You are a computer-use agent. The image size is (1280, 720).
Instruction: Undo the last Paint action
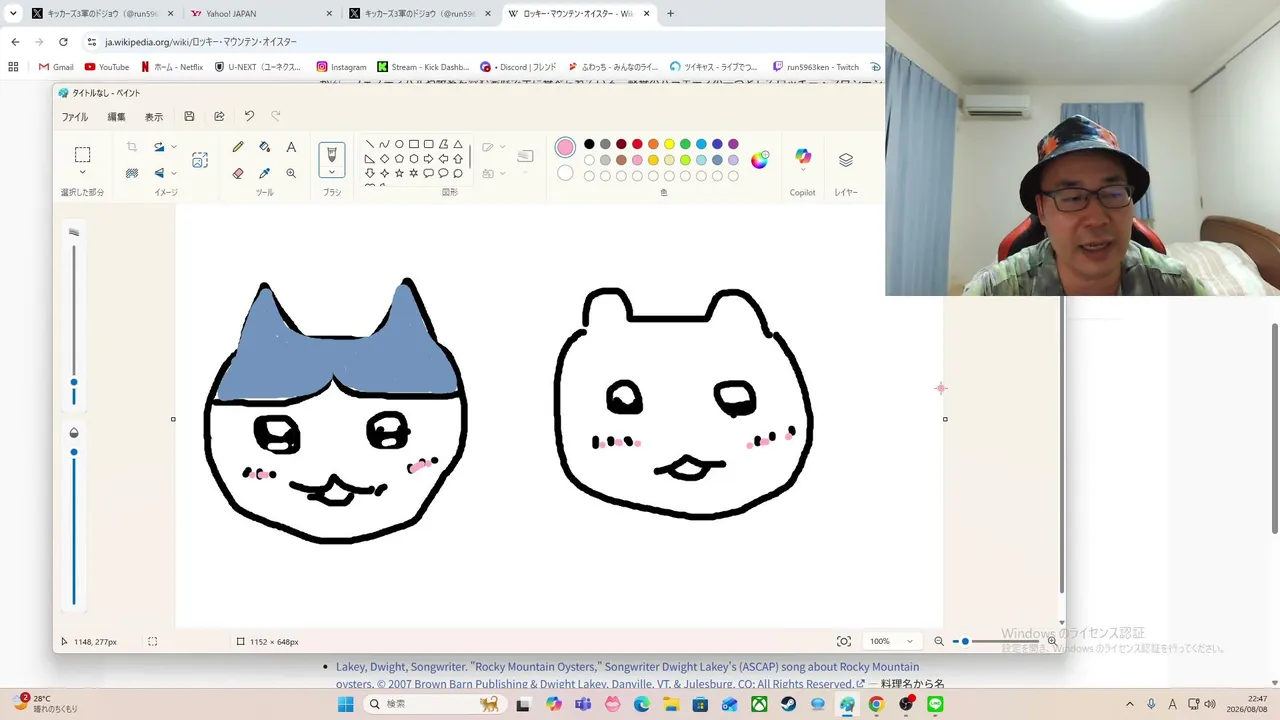pyautogui.click(x=249, y=117)
